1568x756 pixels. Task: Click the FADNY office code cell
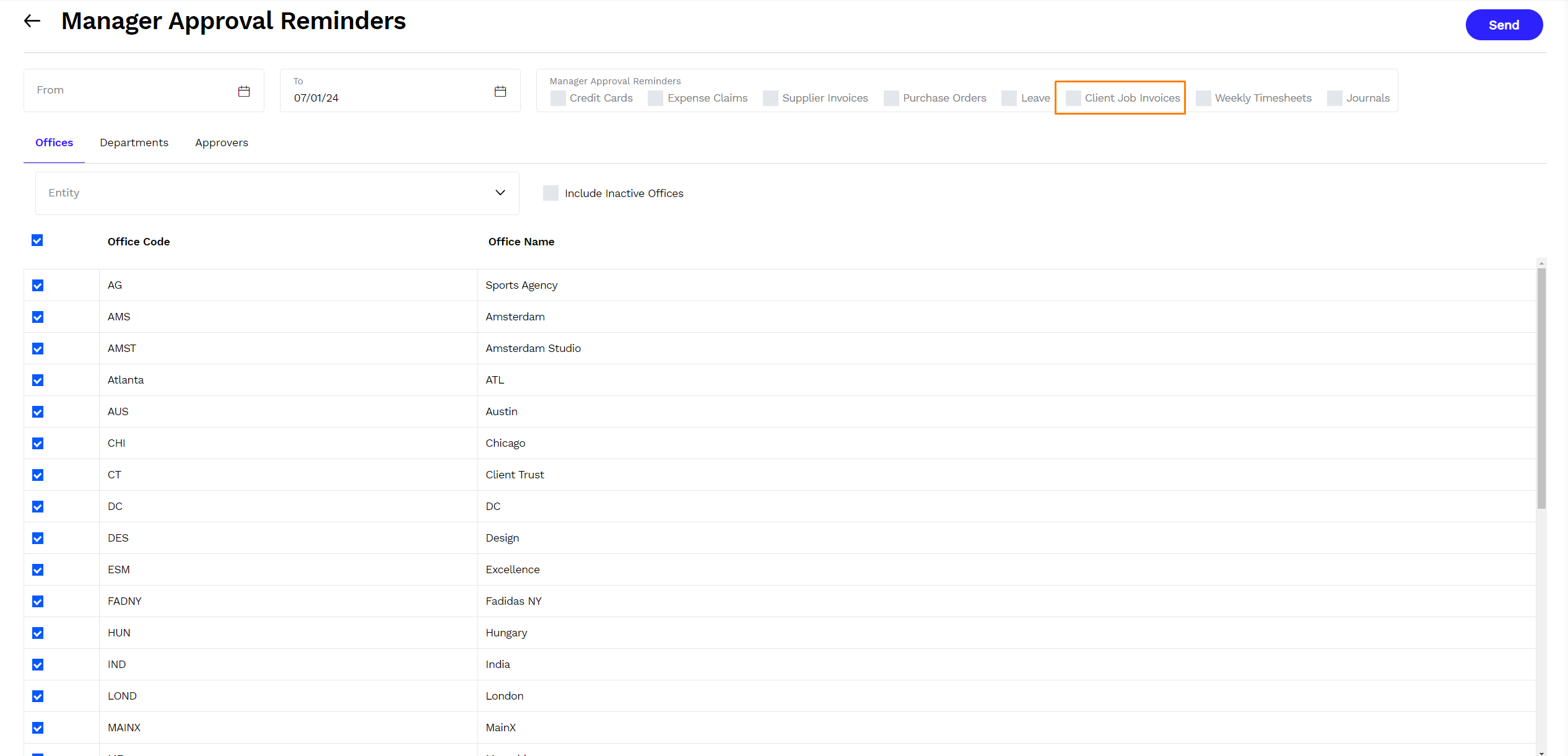[289, 601]
